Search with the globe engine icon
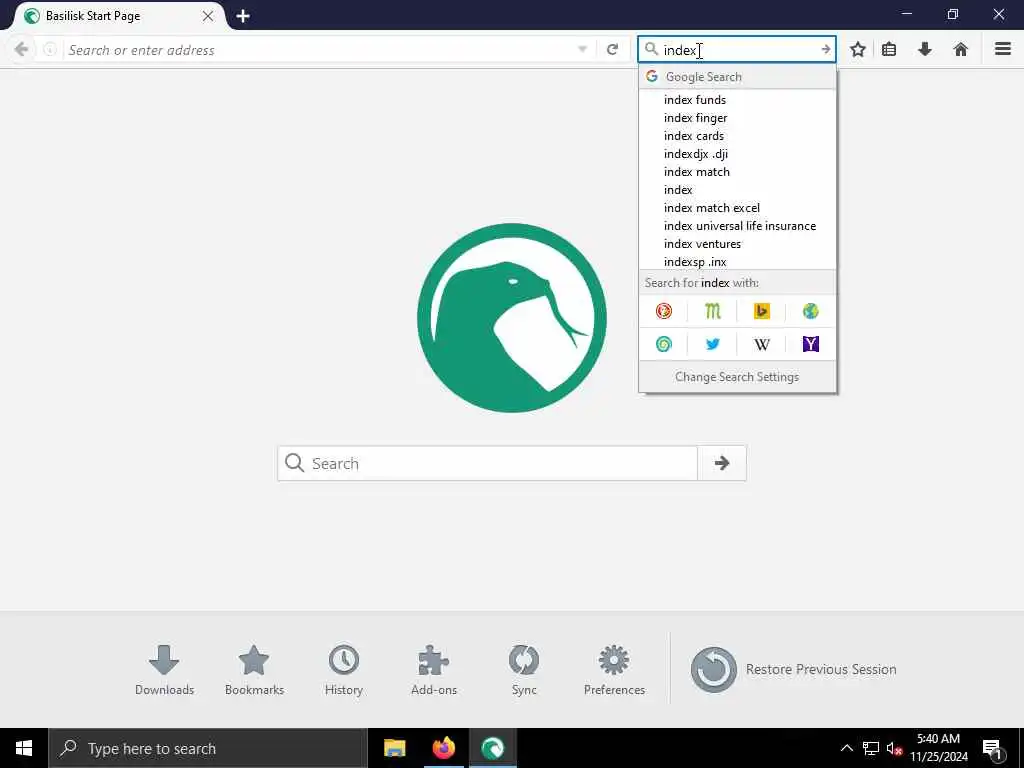 coord(810,311)
